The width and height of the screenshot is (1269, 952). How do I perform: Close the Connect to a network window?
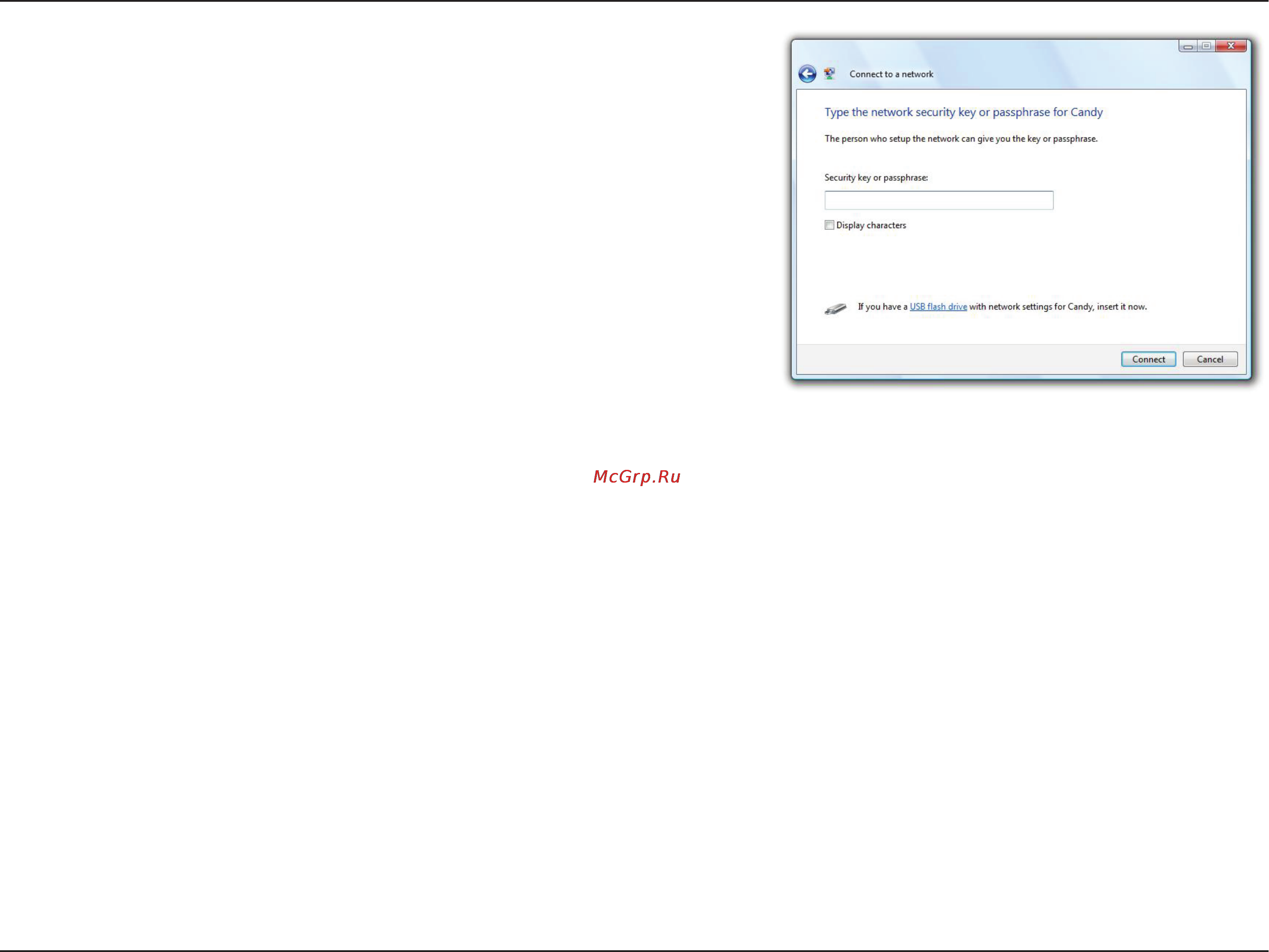click(1231, 46)
